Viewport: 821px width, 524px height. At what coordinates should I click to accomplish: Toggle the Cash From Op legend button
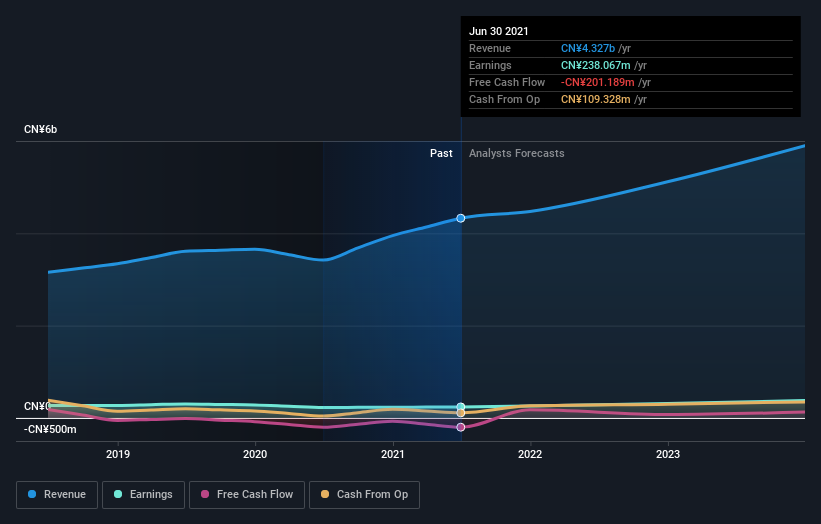[x=364, y=495]
